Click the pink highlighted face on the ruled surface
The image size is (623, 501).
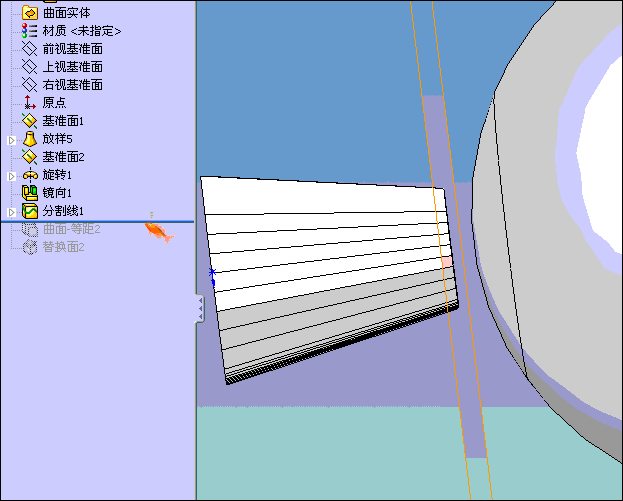click(447, 262)
